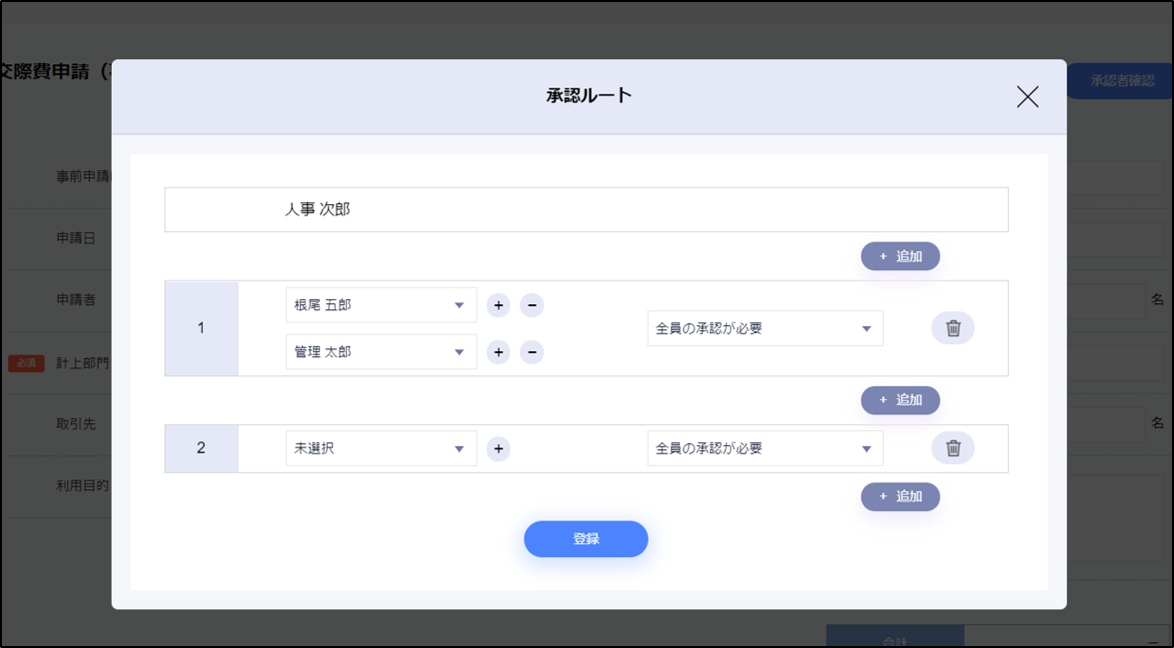1174x648 pixels.
Task: Open step 2 全員の承認が必要 dropdown
Action: click(x=764, y=449)
